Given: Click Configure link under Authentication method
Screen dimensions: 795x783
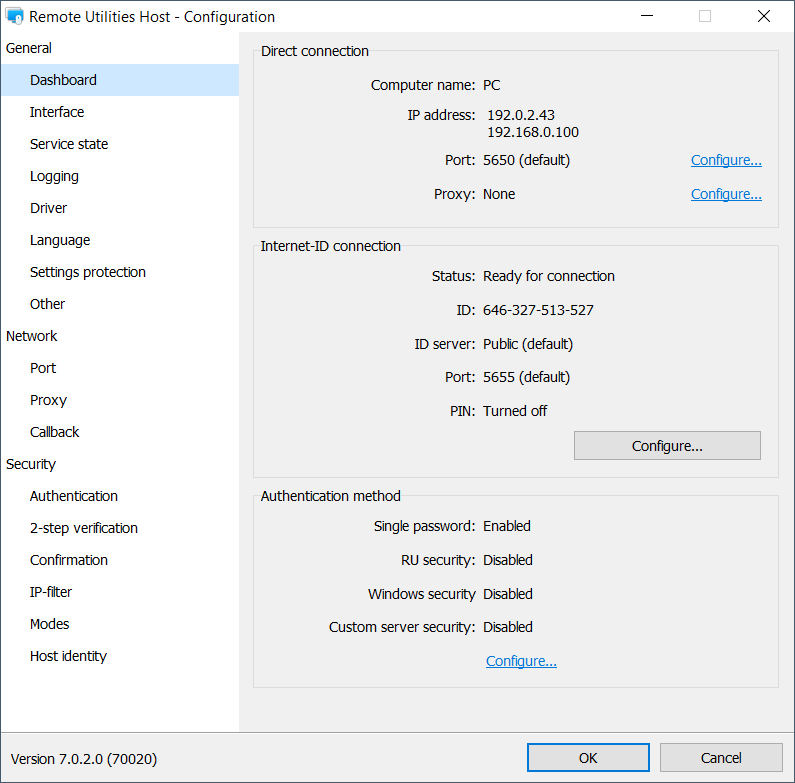Looking at the screenshot, I should 521,661.
